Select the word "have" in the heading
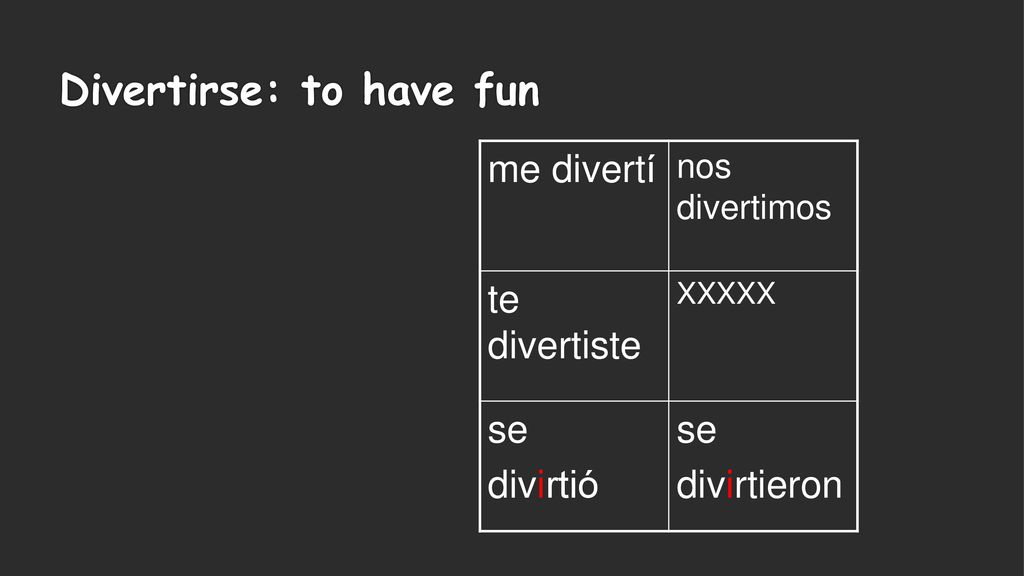Screen dimensions: 1024x576 tap(408, 89)
